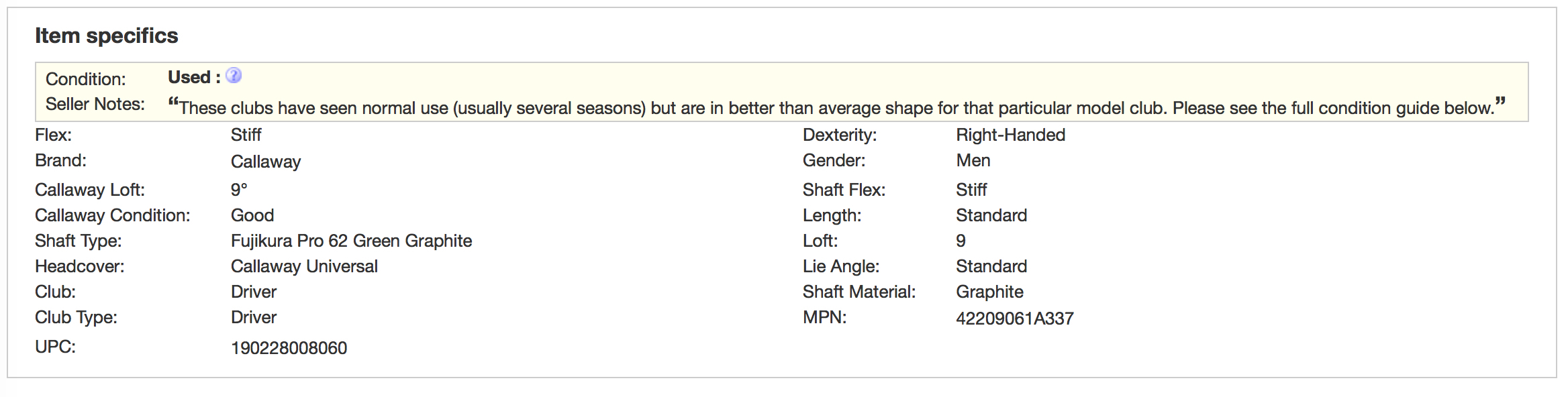Screen dimensions: 1568x397
Task: Click the Good Callaway Condition value
Action: pos(252,215)
